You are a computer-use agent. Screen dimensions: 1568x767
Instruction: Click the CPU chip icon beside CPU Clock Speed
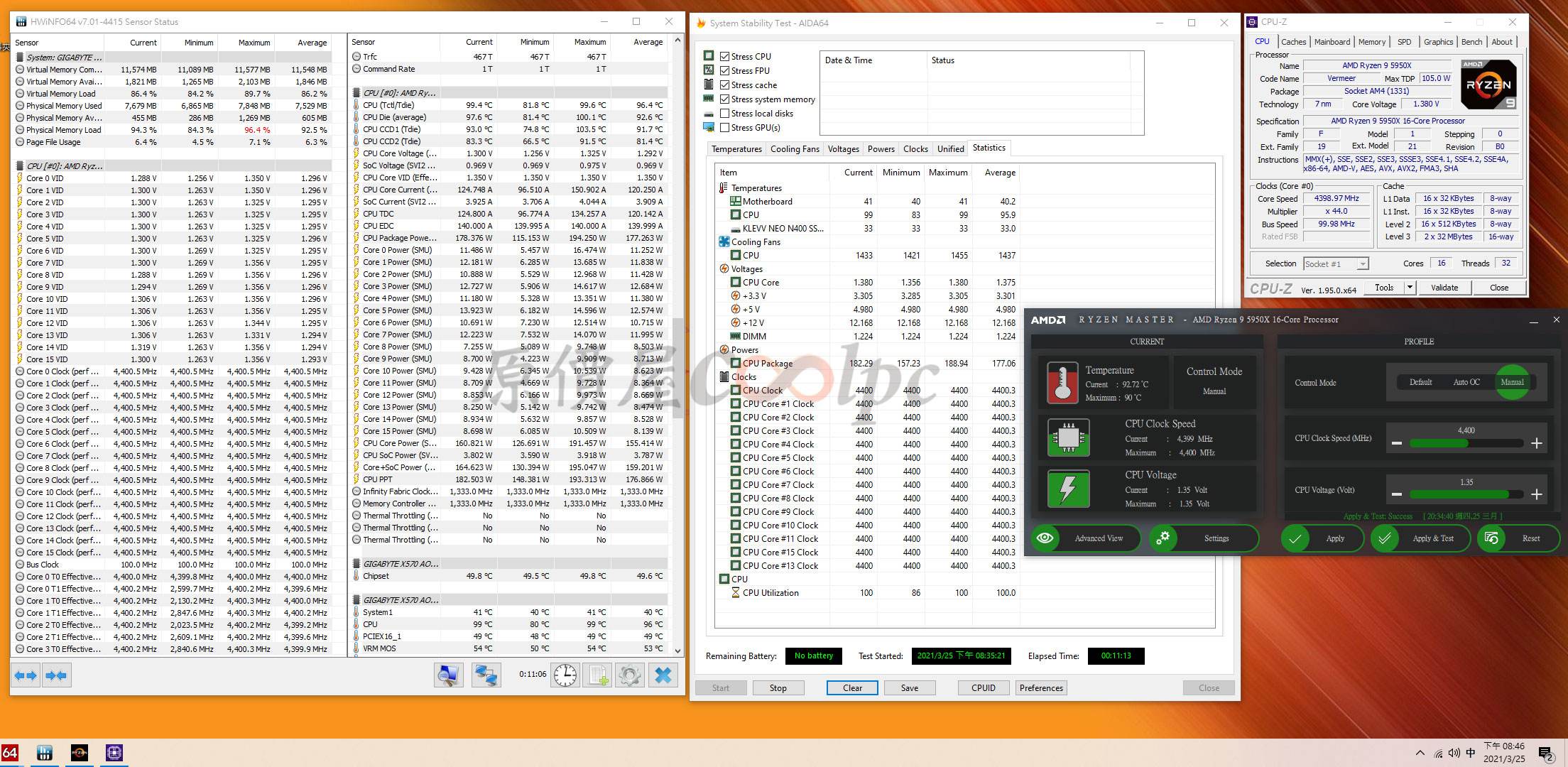[x=1068, y=437]
